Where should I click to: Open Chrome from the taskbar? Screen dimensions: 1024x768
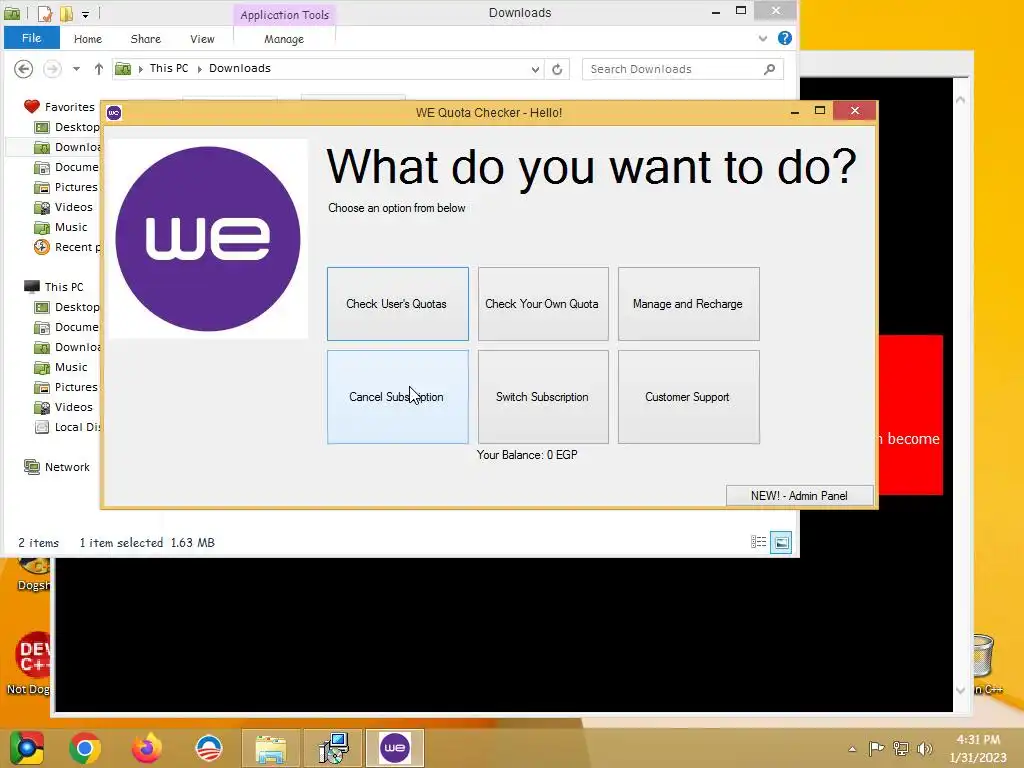[85, 748]
